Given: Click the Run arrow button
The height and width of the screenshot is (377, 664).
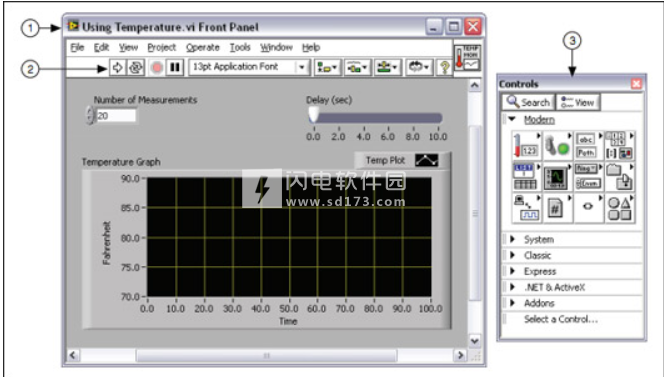Looking at the screenshot, I should click(118, 67).
